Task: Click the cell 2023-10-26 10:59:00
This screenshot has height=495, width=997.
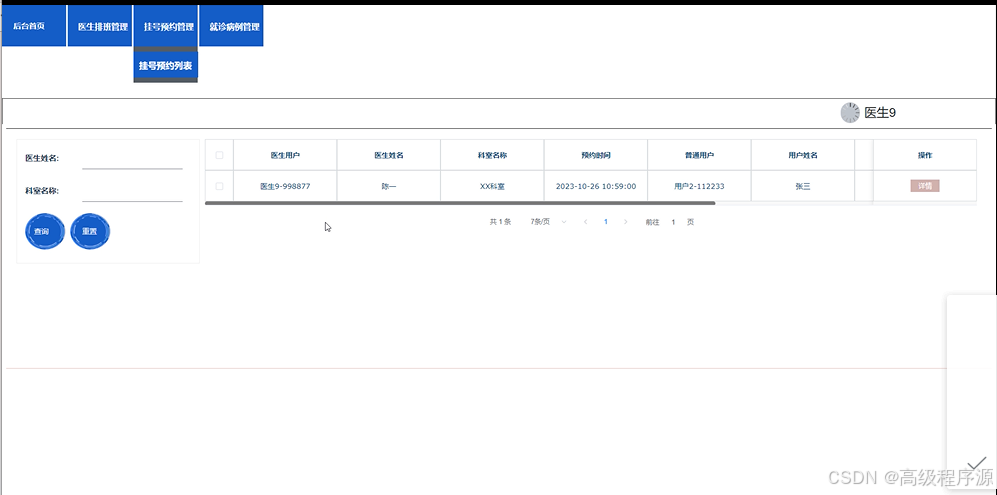Action: (x=596, y=186)
